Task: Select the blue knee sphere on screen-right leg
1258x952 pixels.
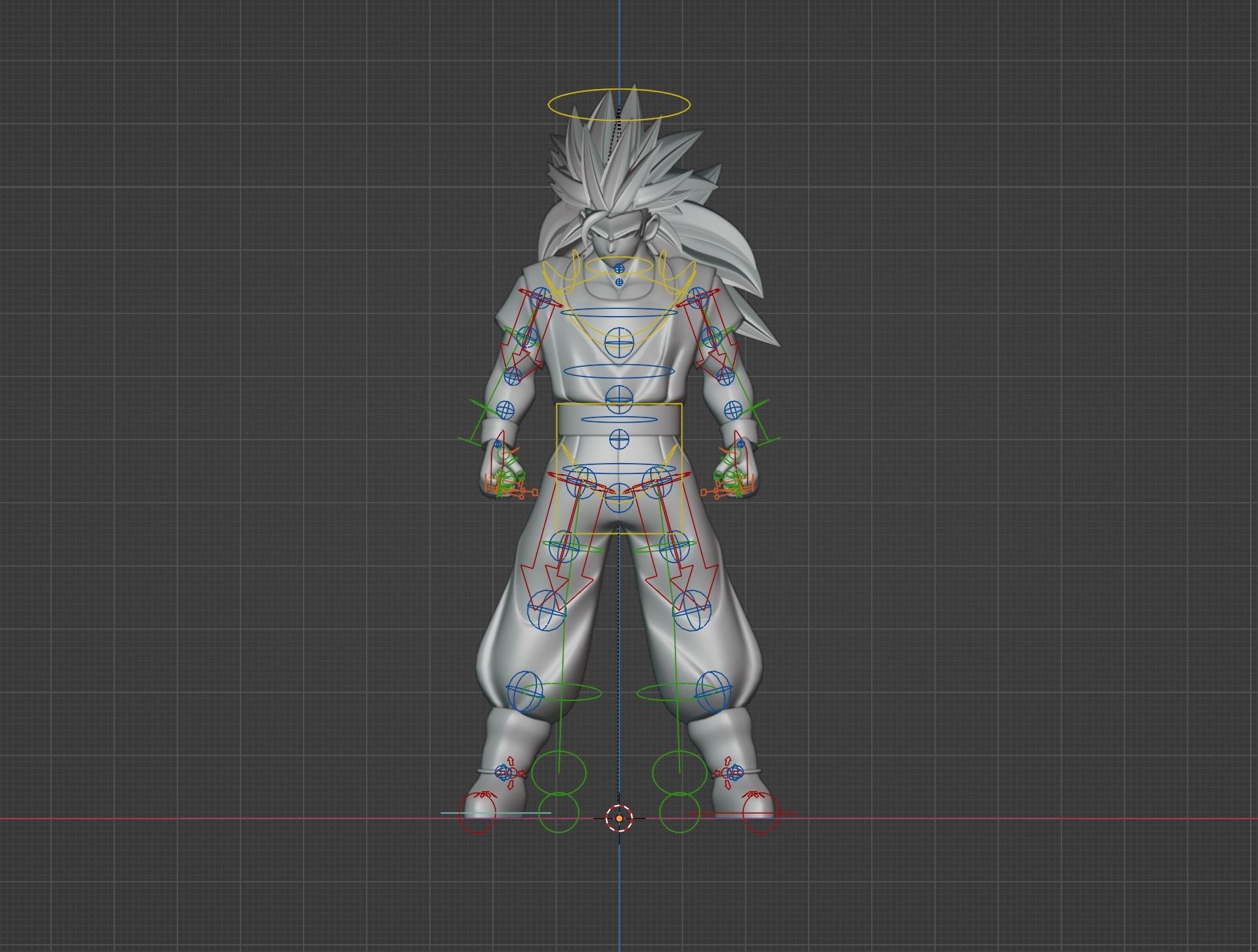Action: [692, 610]
